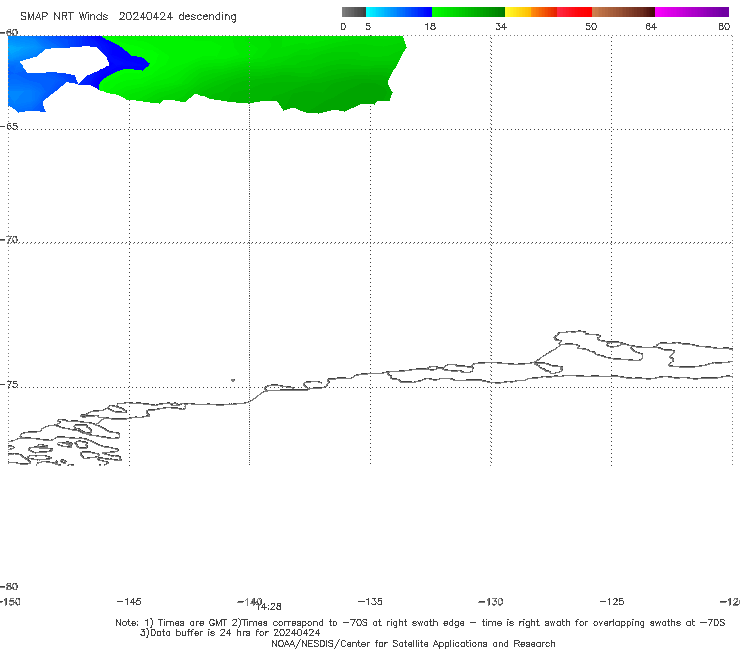
Task: Click the longitude label '-145'
Action: (x=129, y=601)
